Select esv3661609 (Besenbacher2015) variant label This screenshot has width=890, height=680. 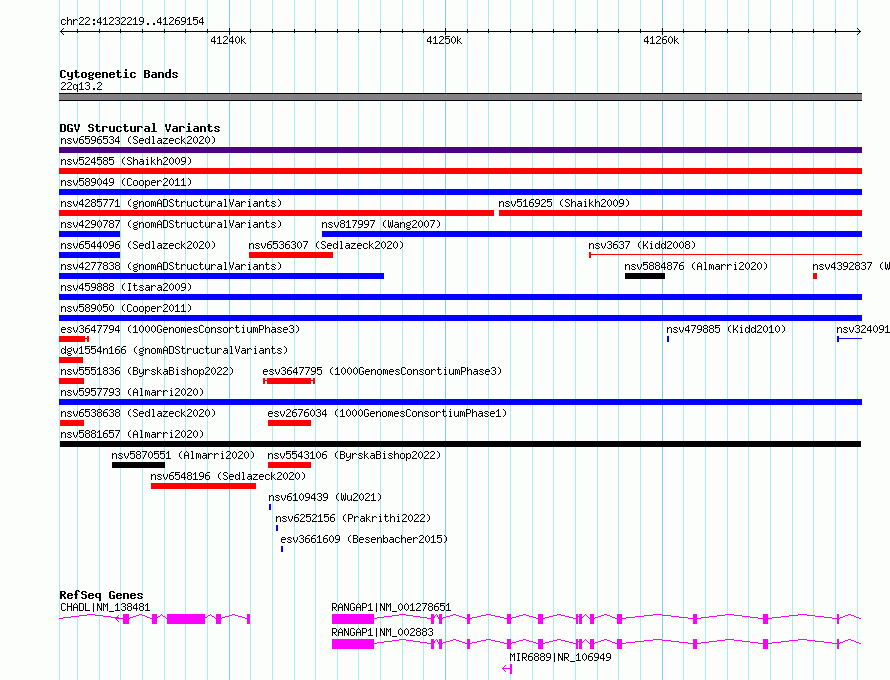[364, 539]
